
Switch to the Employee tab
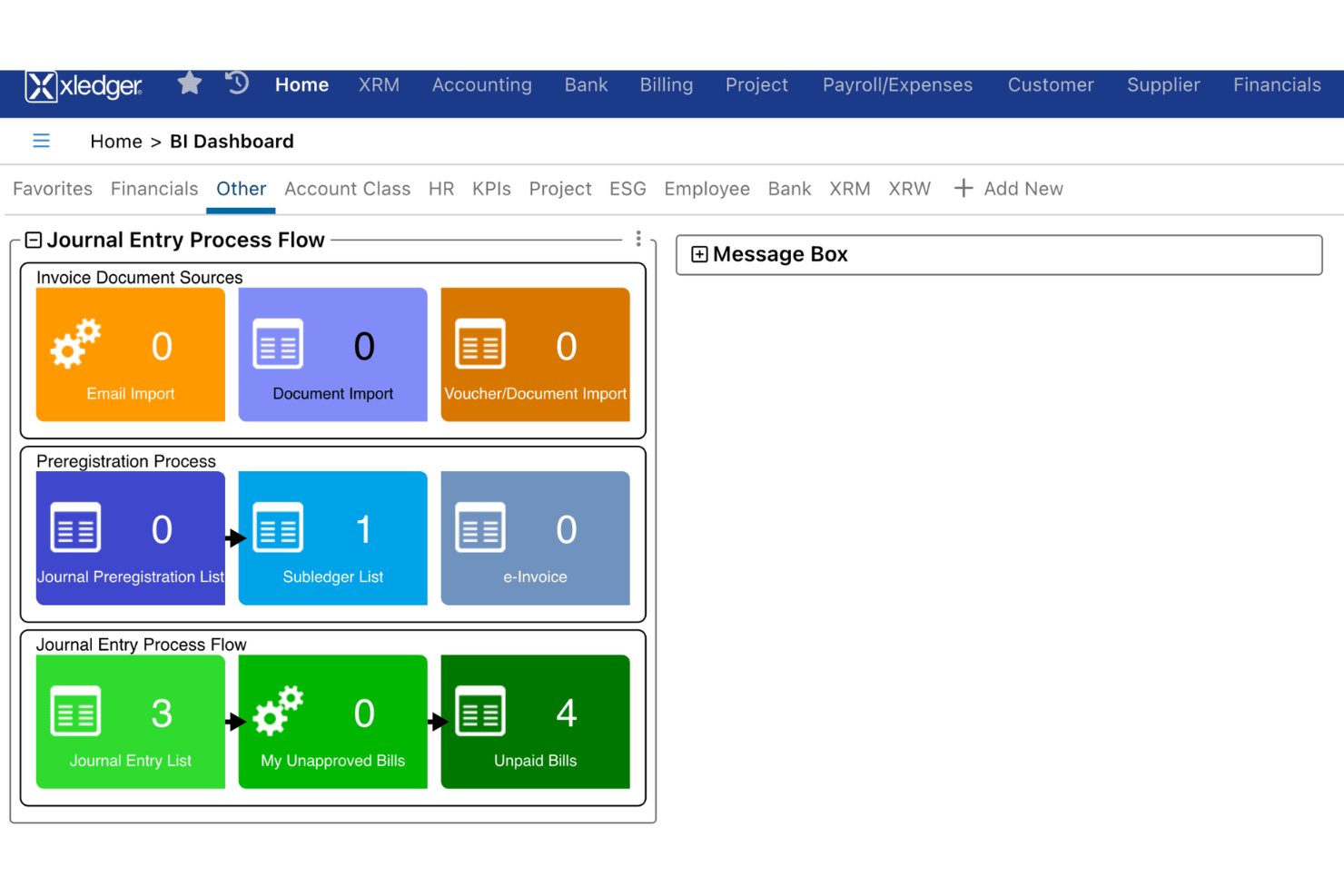[707, 189]
